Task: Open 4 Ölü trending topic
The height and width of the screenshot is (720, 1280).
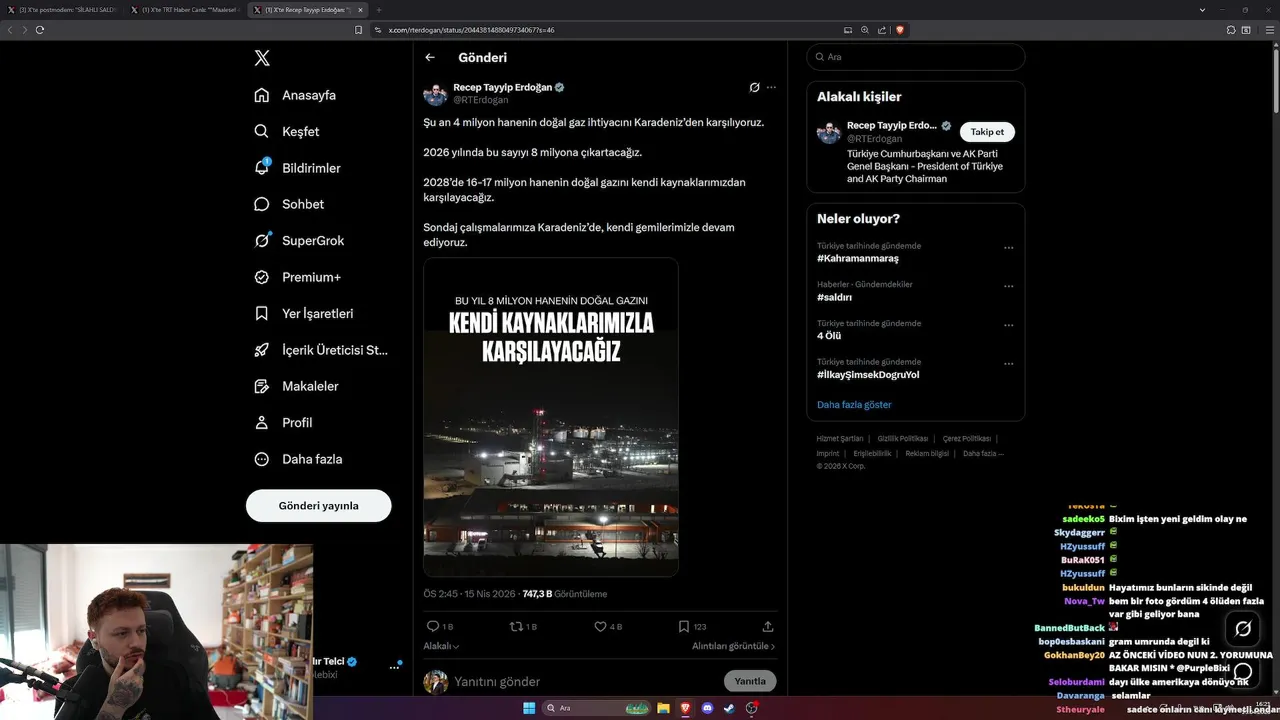Action: point(829,336)
